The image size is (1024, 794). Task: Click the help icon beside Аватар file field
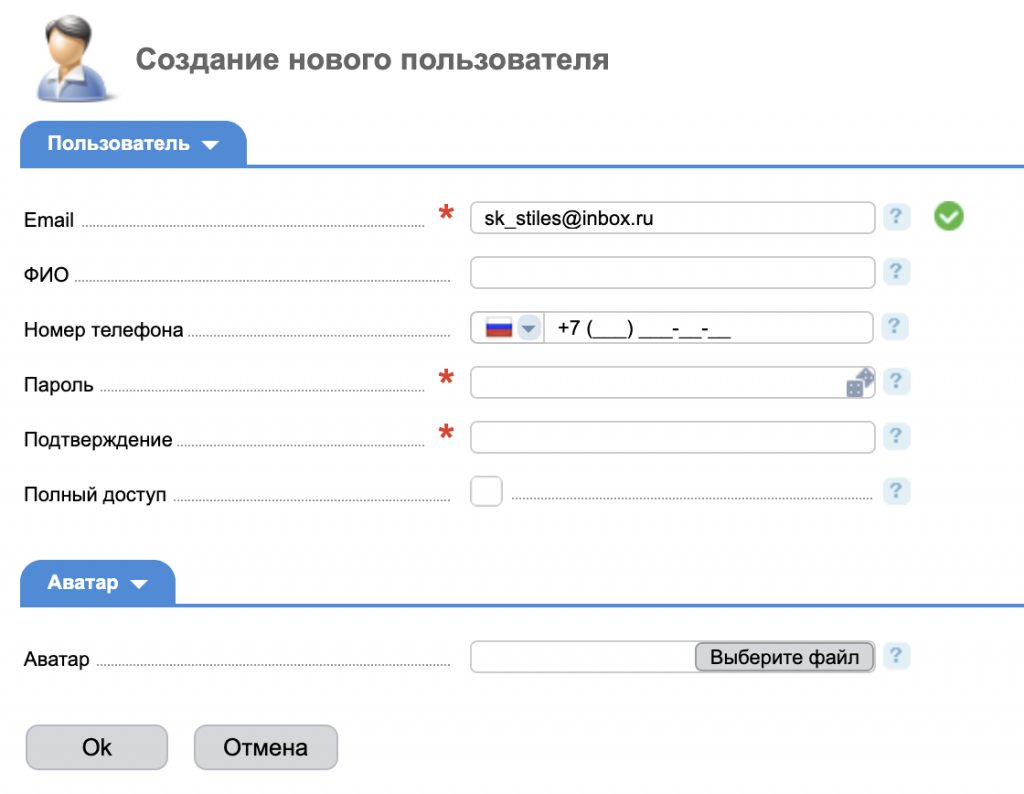pos(896,656)
